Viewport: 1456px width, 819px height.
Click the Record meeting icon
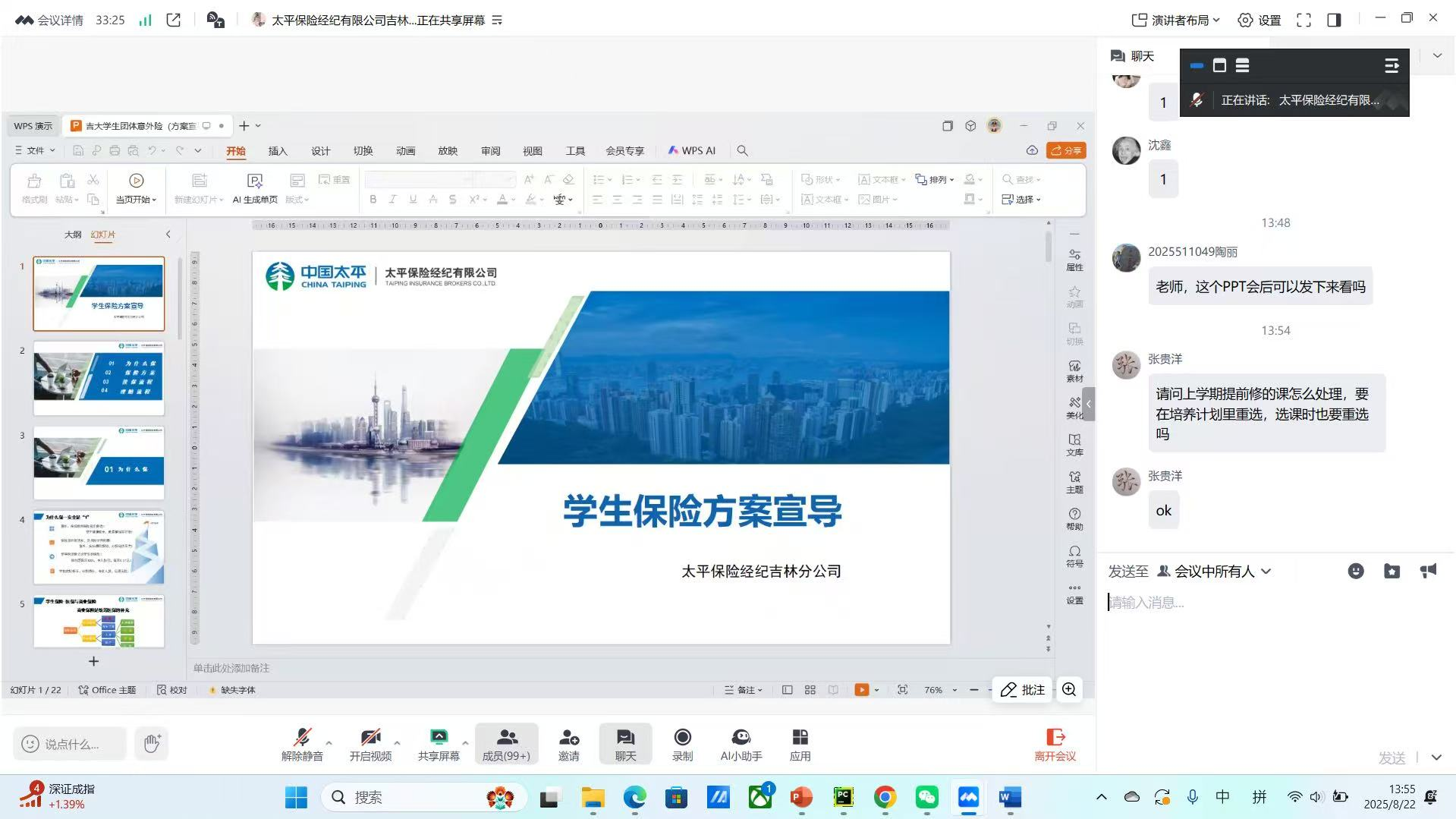point(682,743)
